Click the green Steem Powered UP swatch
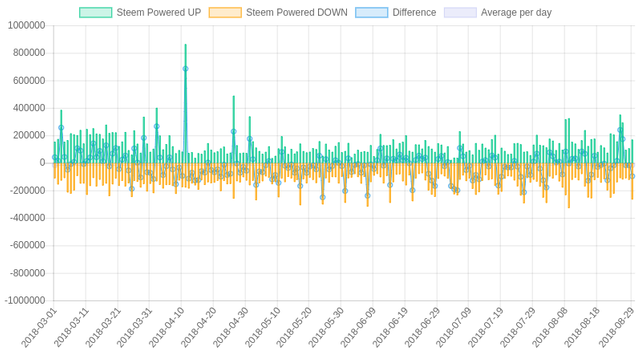 [x=96, y=13]
